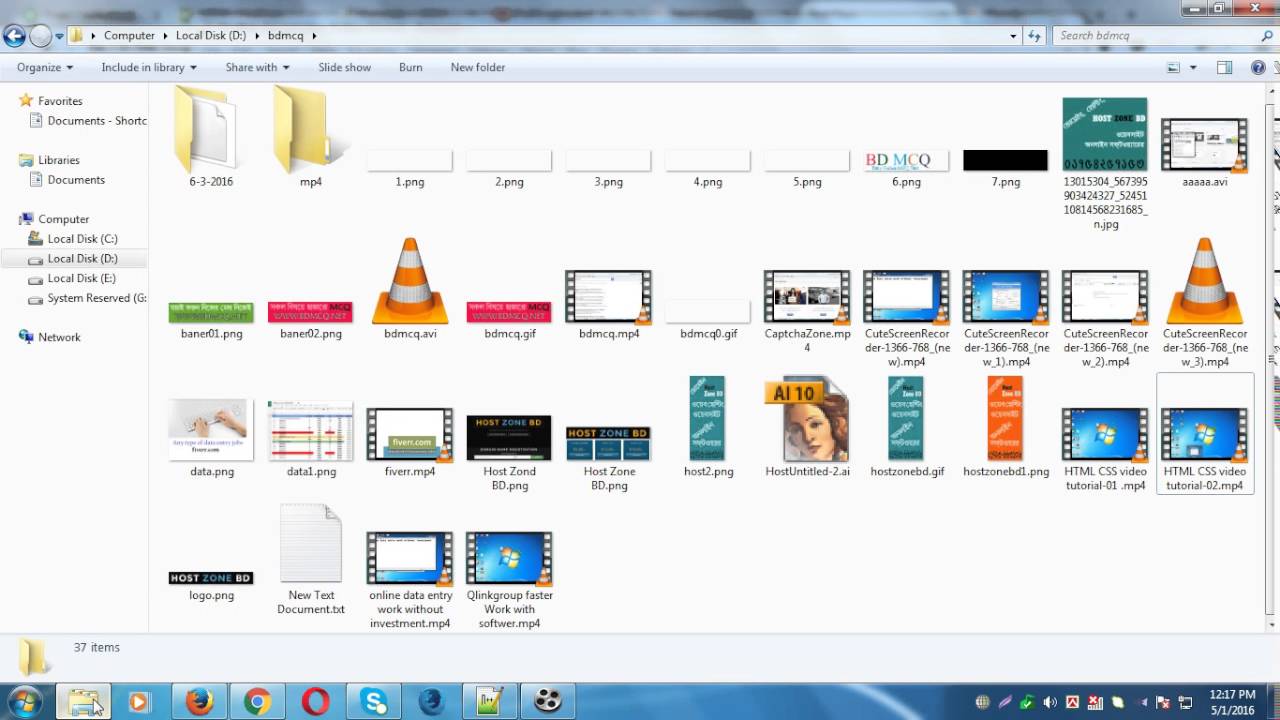Select the bdmcq.avi VLC file
The height and width of the screenshot is (720, 1280).
pos(410,289)
